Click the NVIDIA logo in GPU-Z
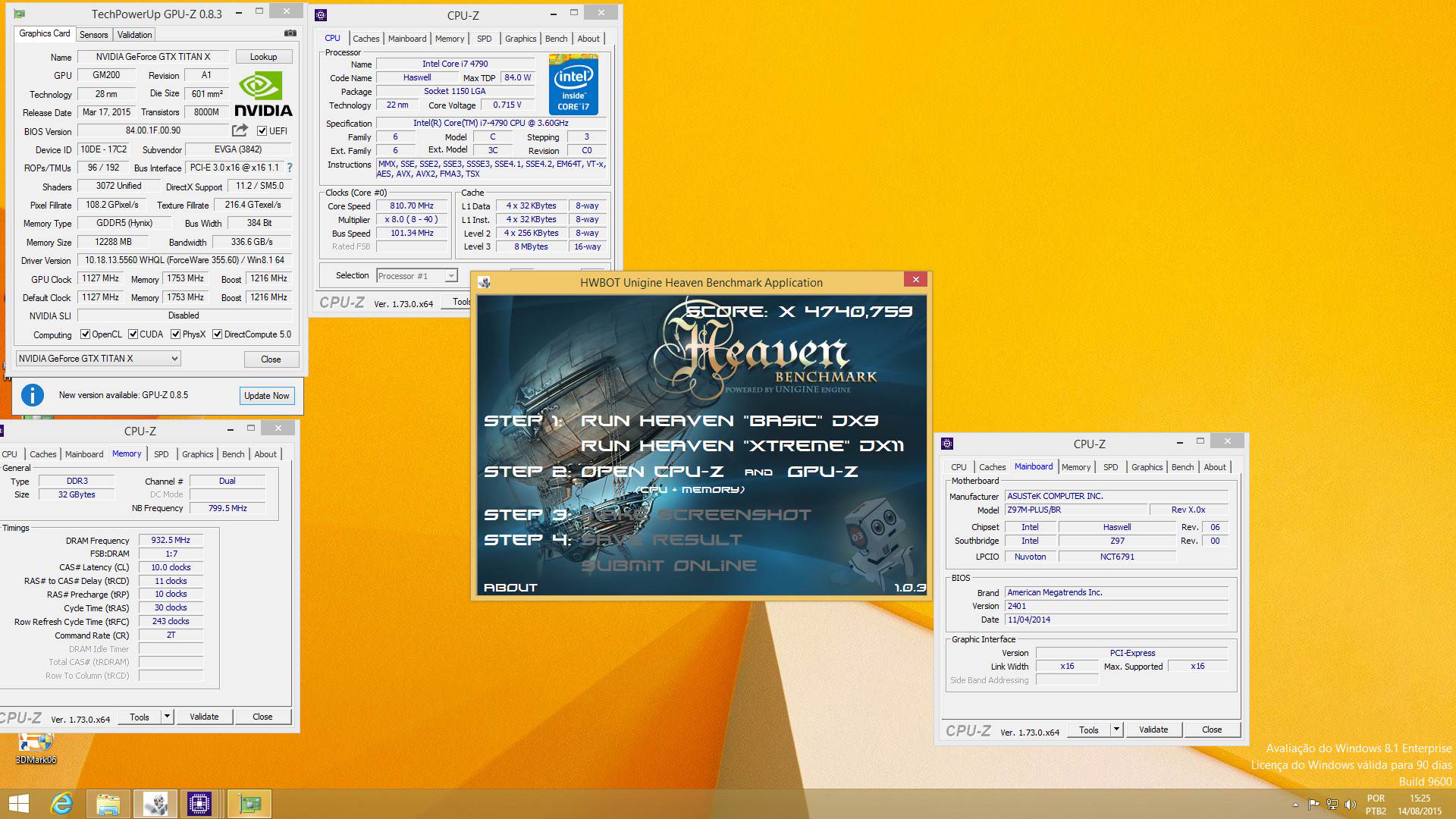This screenshot has width=1456, height=819. tap(263, 95)
